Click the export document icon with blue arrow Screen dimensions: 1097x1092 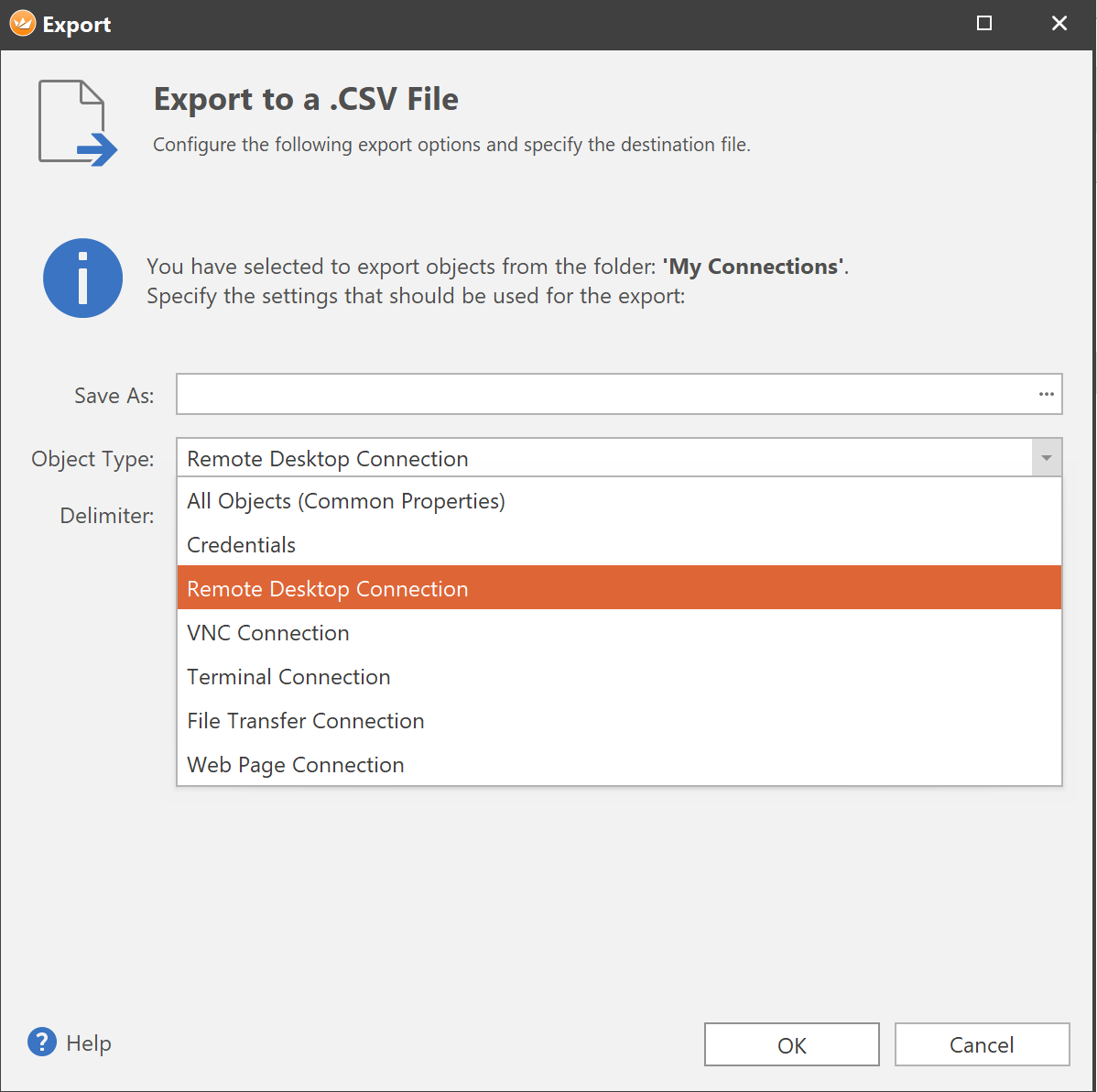point(77,123)
